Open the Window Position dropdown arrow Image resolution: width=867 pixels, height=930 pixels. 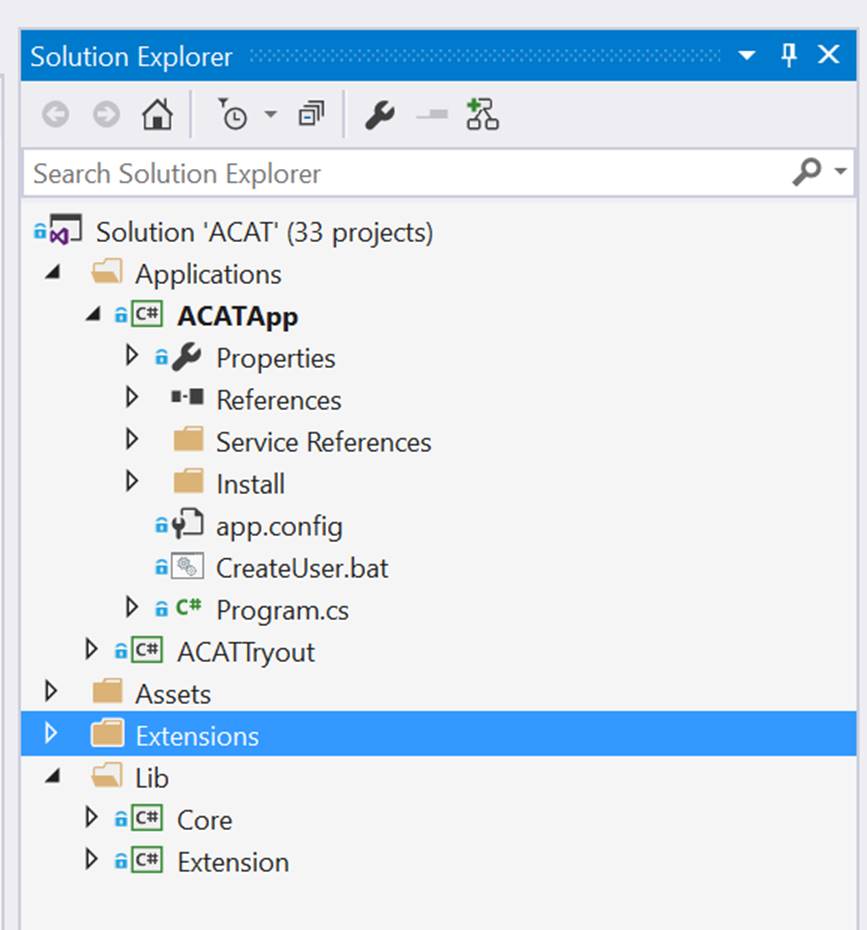click(747, 56)
